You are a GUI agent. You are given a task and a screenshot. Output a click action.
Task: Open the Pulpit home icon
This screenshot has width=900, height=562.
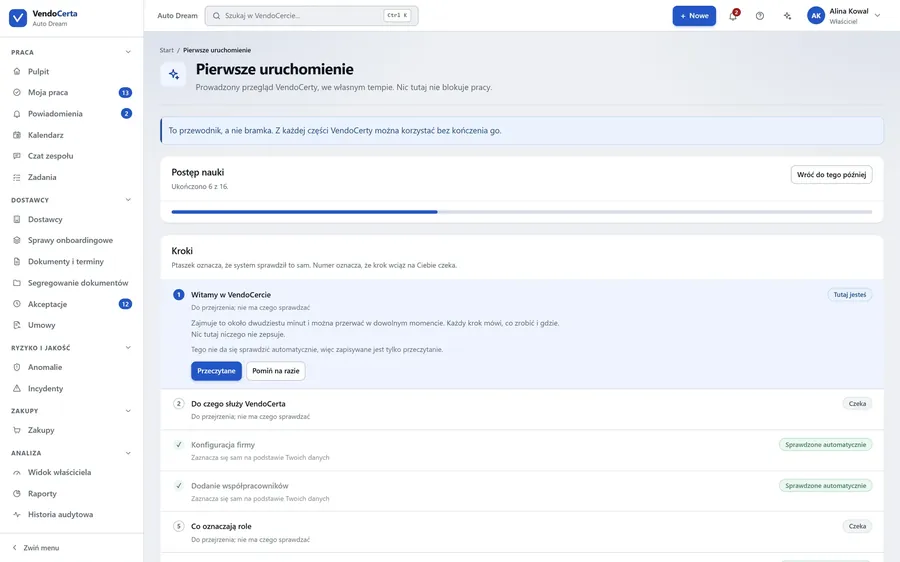[x=17, y=71]
